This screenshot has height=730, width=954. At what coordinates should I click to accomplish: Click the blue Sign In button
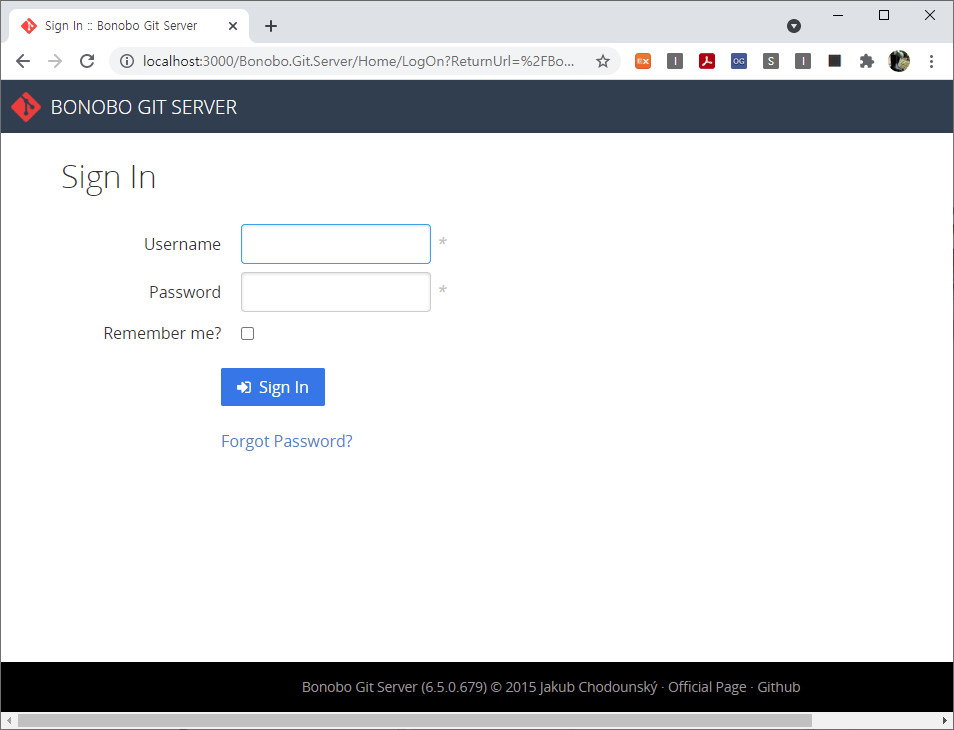click(273, 387)
